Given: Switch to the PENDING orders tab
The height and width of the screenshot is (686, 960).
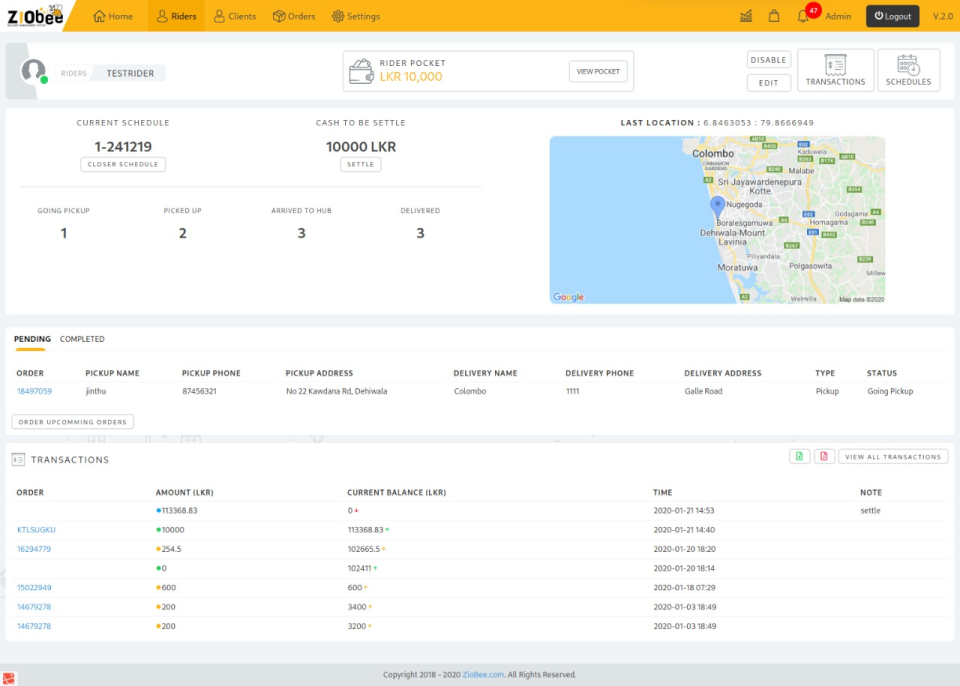Looking at the screenshot, I should tap(30, 339).
